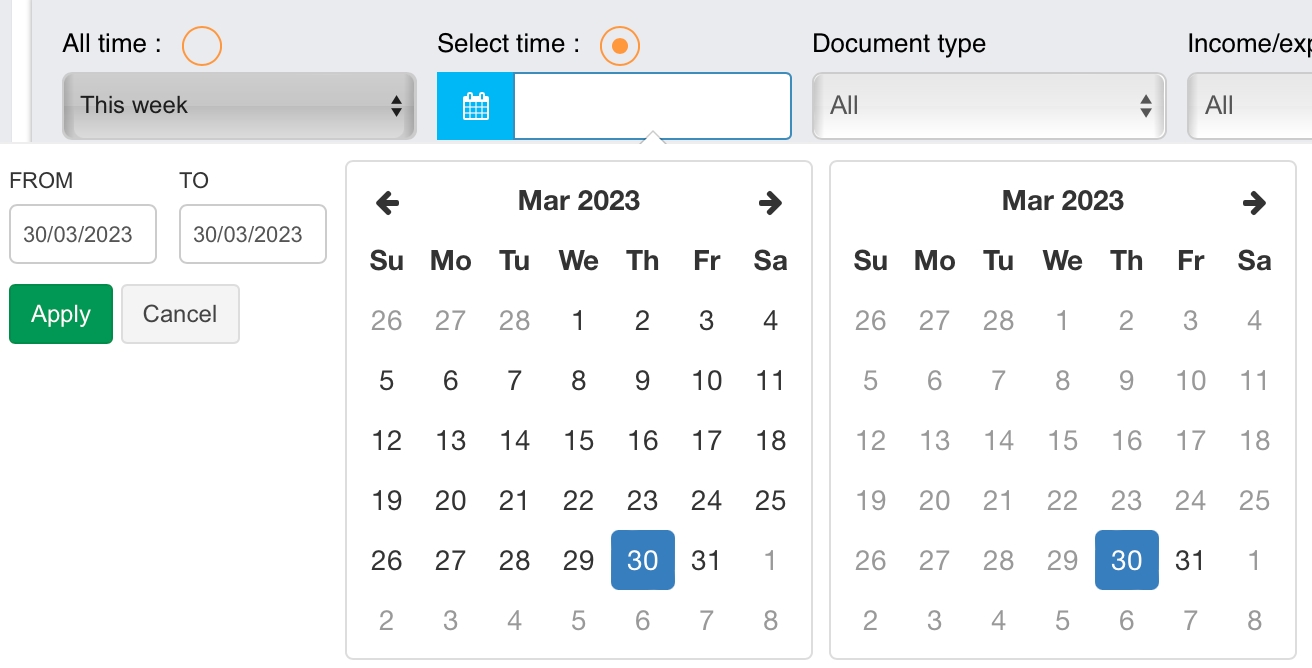
Task: Select the Select time radio button
Action: 619,46
